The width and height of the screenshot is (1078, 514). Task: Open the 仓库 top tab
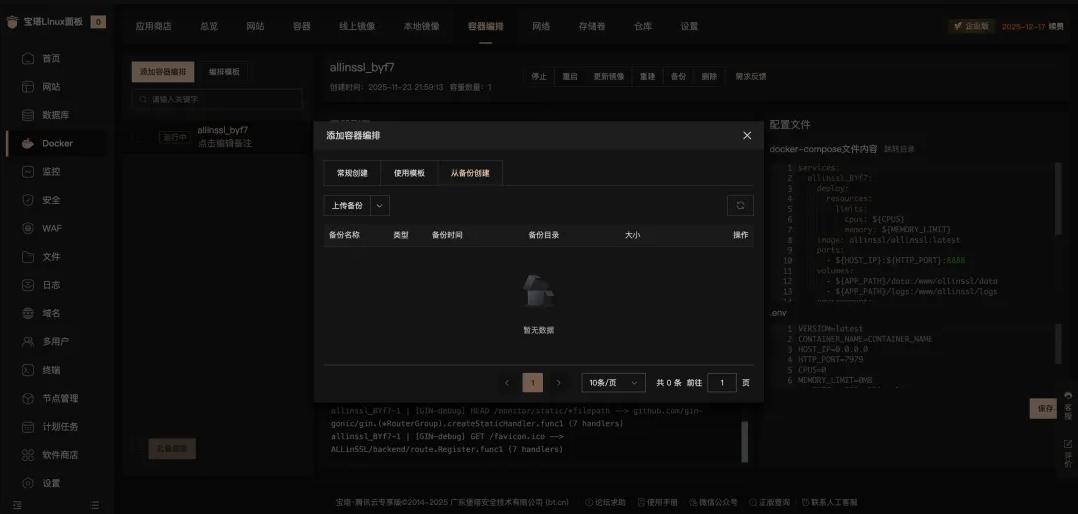tap(643, 27)
